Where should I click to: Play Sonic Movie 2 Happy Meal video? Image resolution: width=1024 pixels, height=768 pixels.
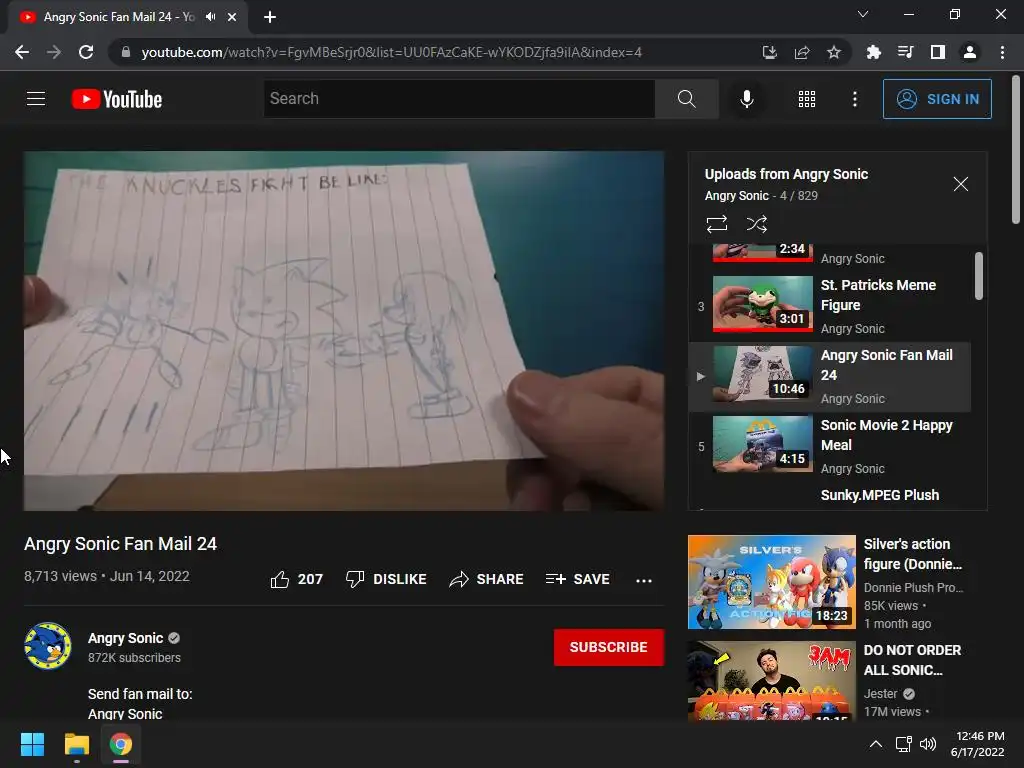click(829, 446)
